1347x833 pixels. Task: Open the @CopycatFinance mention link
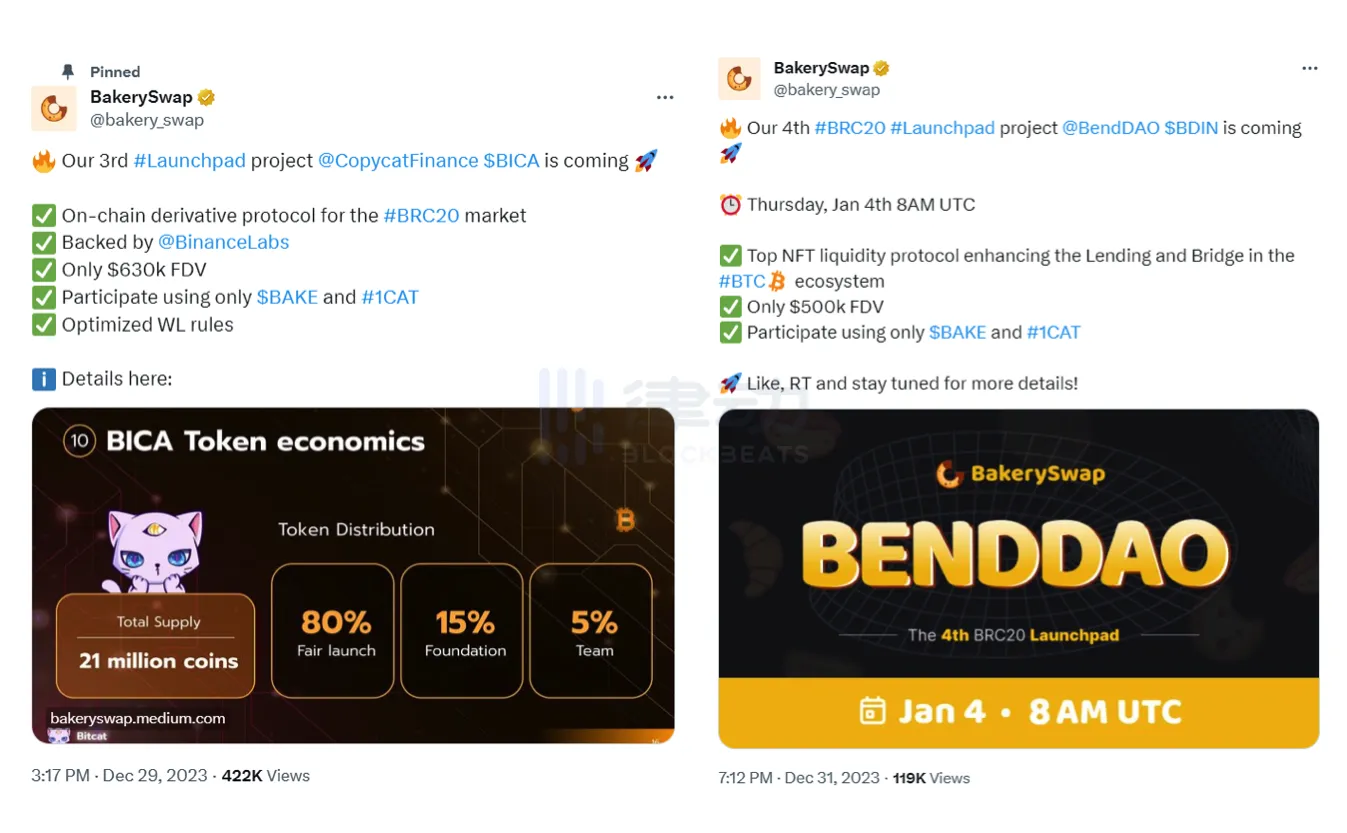397,161
